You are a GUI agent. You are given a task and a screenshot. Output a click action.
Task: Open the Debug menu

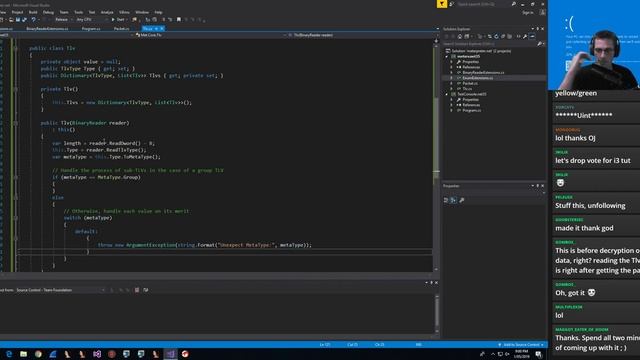click(x=48, y=12)
